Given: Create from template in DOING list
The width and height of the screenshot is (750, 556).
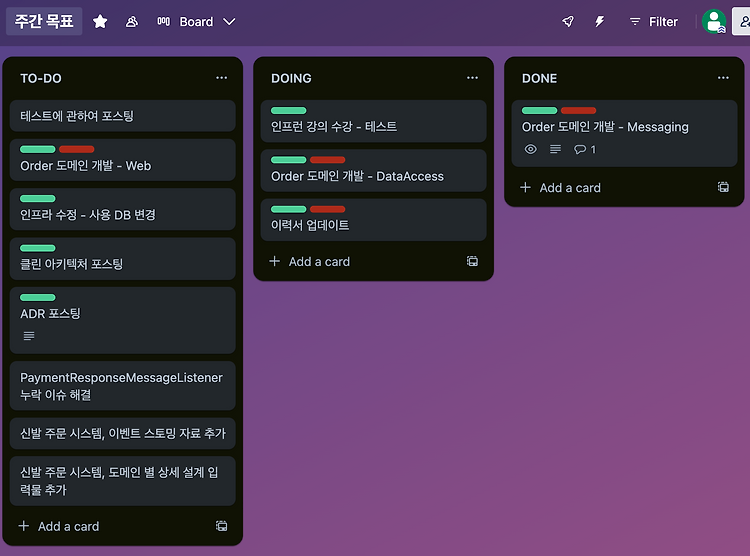Looking at the screenshot, I should click(x=473, y=261).
